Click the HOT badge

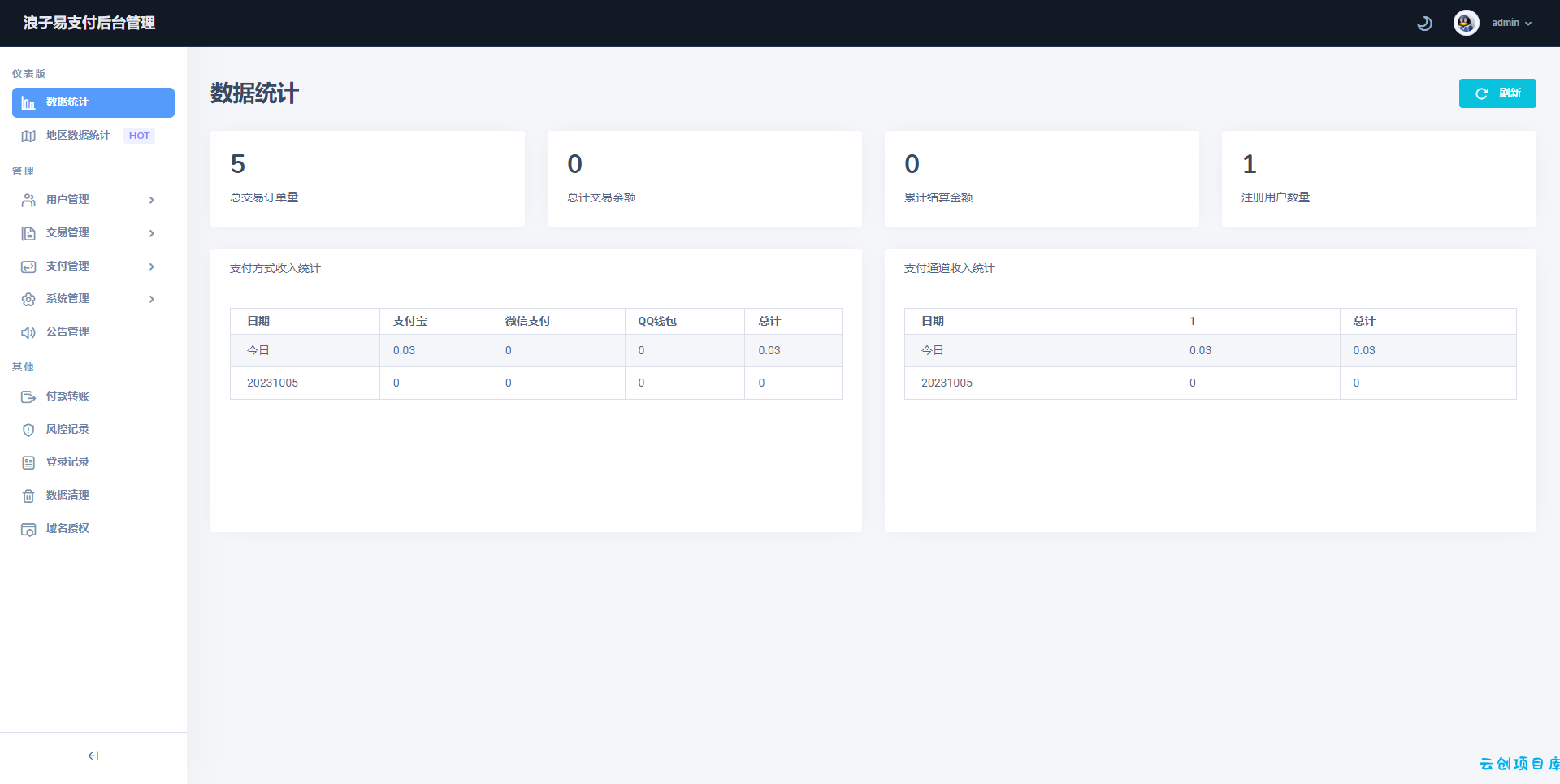(x=139, y=136)
